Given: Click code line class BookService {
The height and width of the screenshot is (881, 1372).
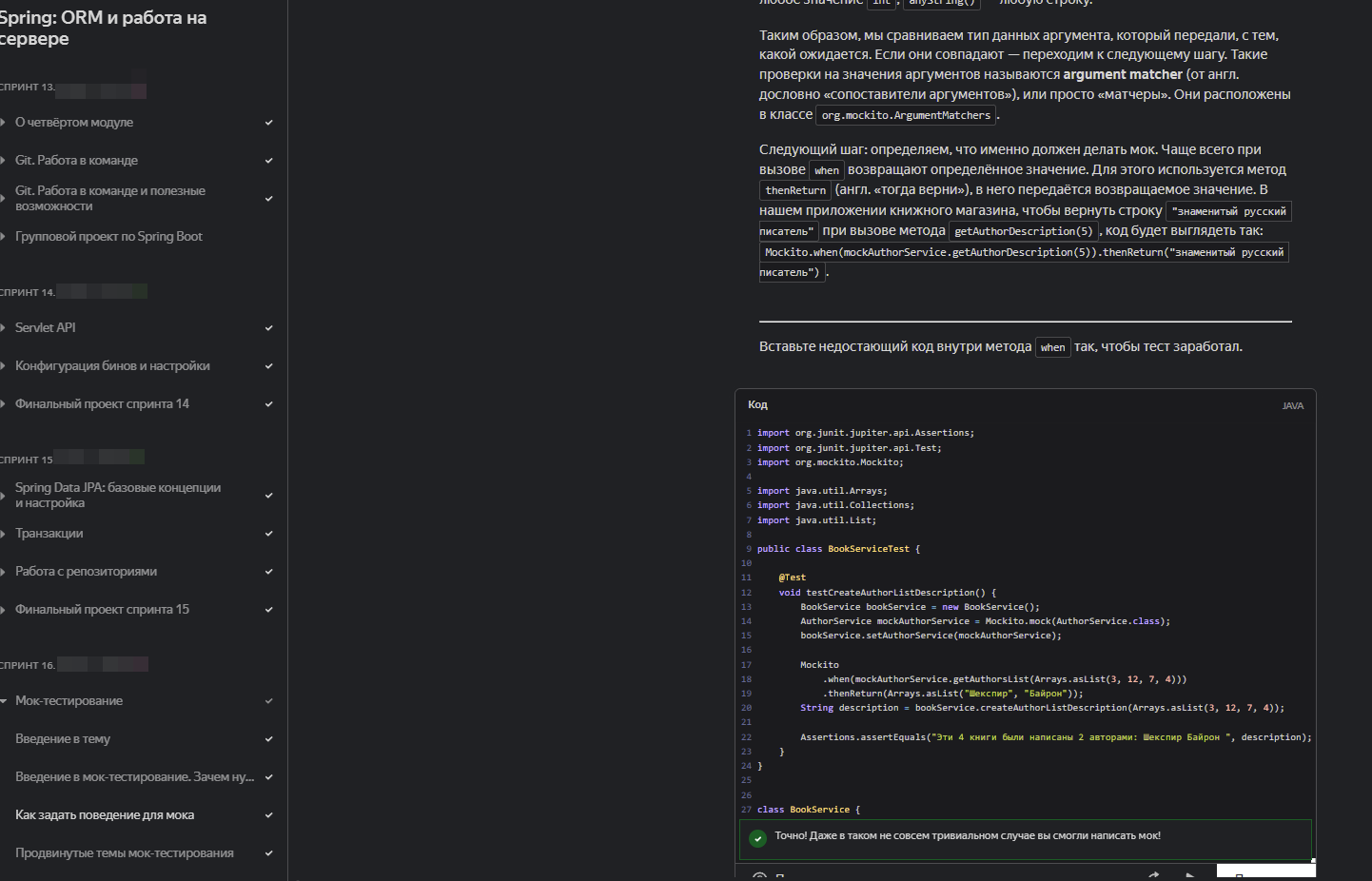Looking at the screenshot, I should click(x=809, y=810).
